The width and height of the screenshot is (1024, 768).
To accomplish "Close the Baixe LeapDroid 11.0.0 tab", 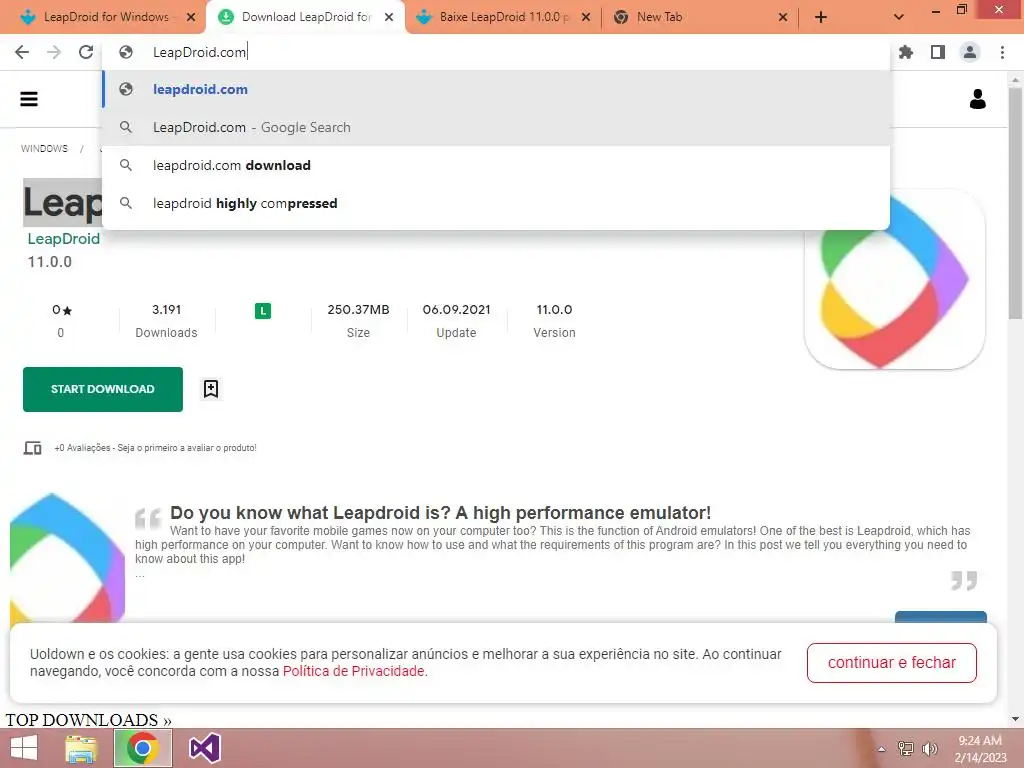I will 586,18.
